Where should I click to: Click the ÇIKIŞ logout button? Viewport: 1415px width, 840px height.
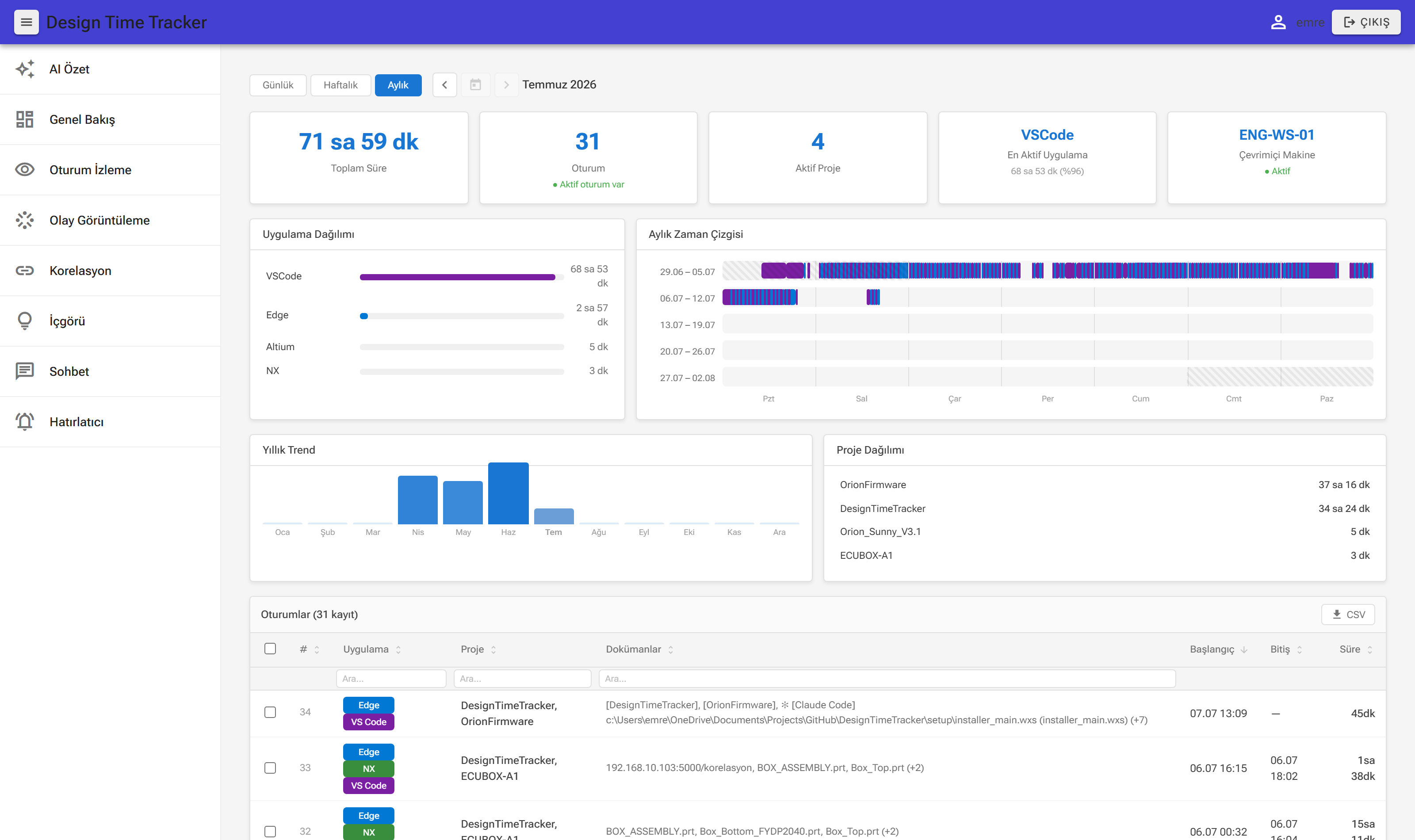pos(1366,22)
